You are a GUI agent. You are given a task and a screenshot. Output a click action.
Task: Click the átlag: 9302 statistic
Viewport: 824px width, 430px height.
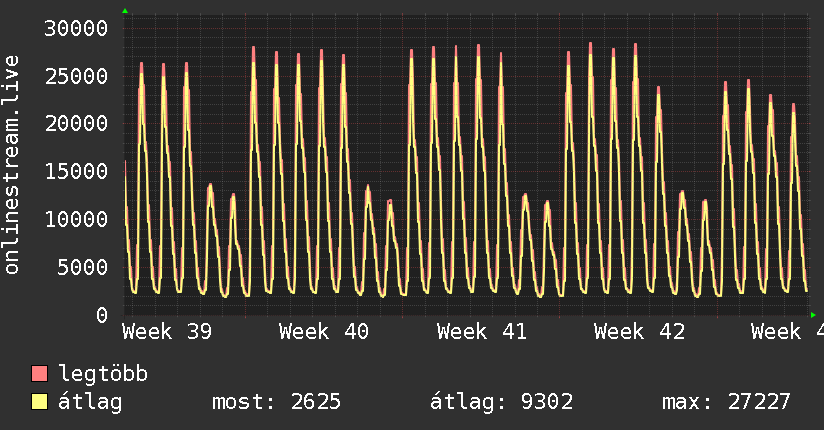coord(501,402)
